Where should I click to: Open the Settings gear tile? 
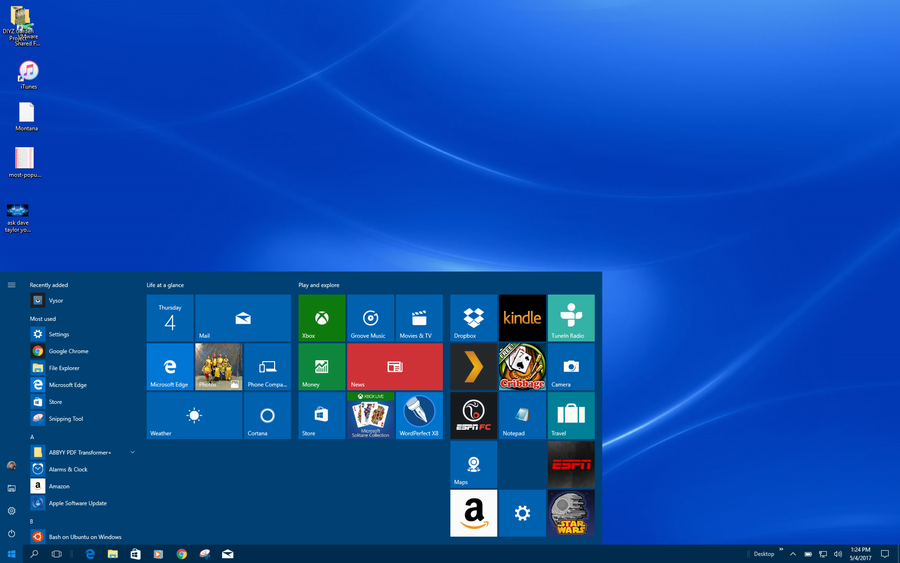click(522, 513)
